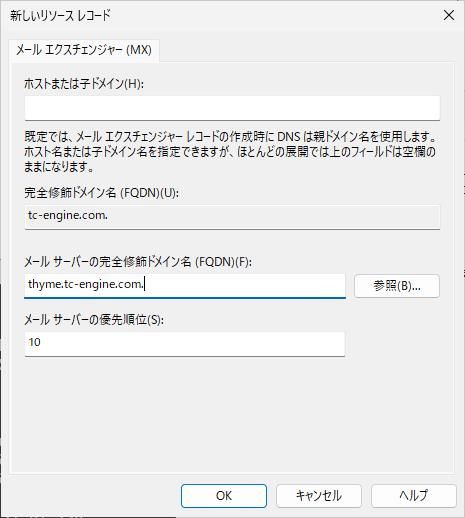Click blank space left of OK button
Image resolution: width=465 pixels, height=518 pixels.
[x=93, y=496]
